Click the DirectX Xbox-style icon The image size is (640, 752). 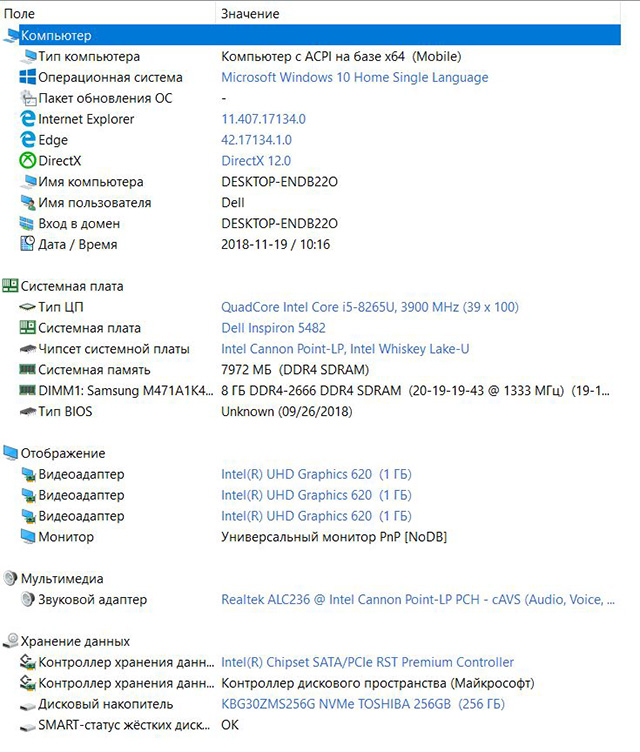click(x=28, y=160)
